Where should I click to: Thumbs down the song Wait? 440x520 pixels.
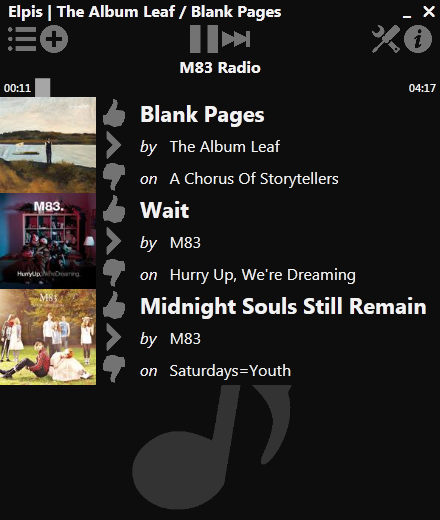(114, 273)
